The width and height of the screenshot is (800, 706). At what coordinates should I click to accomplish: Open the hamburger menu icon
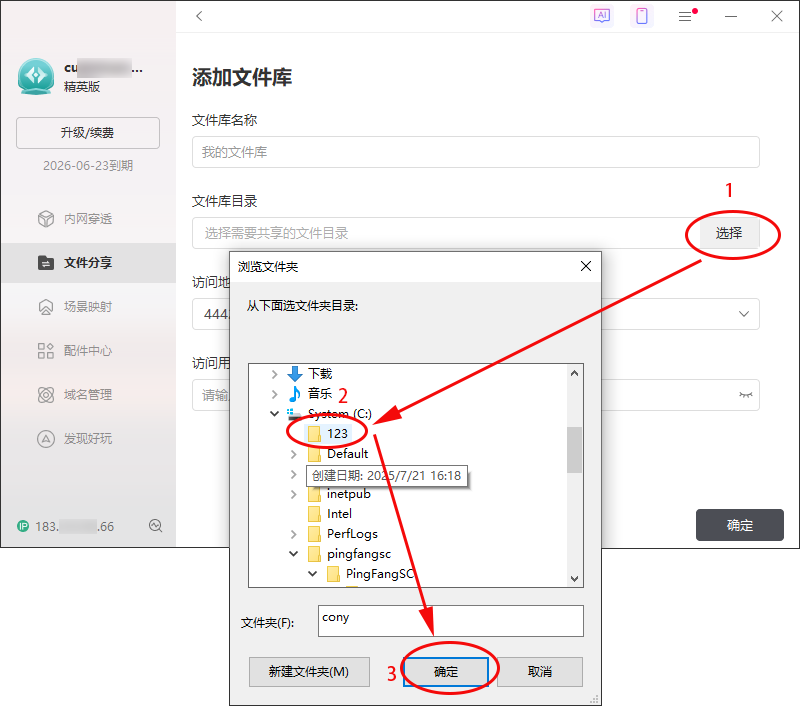(685, 16)
